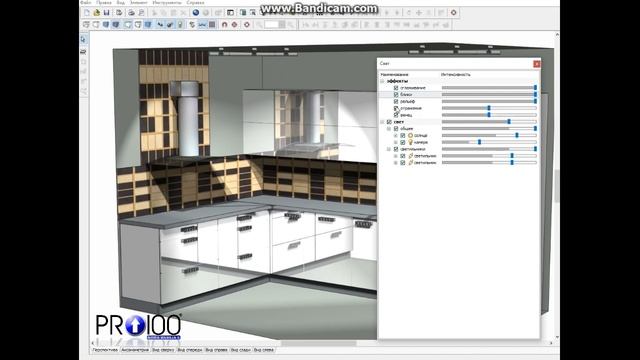Switch to the Вид слева tab
Viewport: 640px width, 360px height.
(x=264, y=350)
